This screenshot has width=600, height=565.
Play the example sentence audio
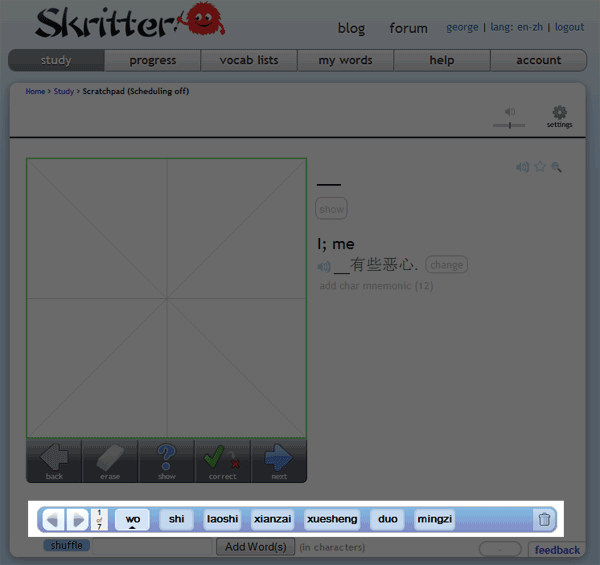(x=323, y=266)
